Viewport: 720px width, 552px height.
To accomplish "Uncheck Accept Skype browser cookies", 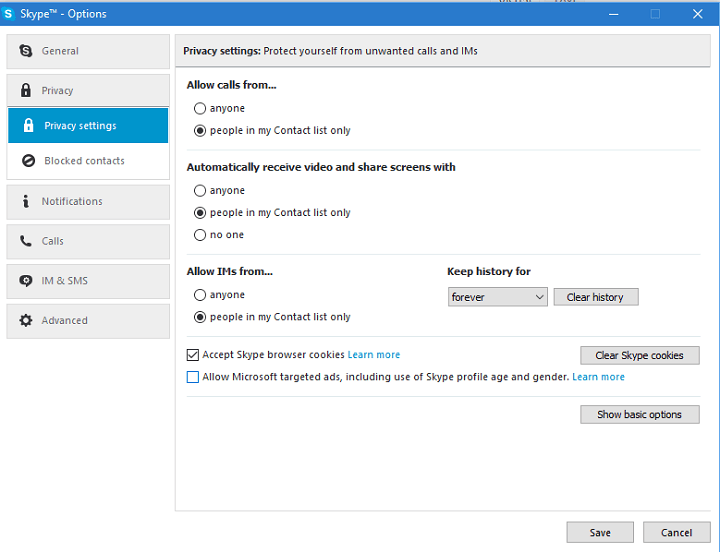I will pyautogui.click(x=193, y=355).
